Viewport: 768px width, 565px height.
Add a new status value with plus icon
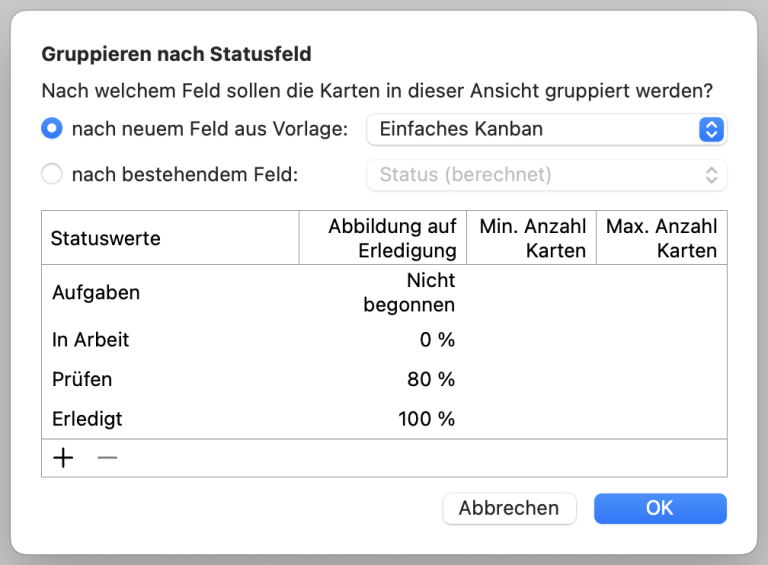(63, 458)
